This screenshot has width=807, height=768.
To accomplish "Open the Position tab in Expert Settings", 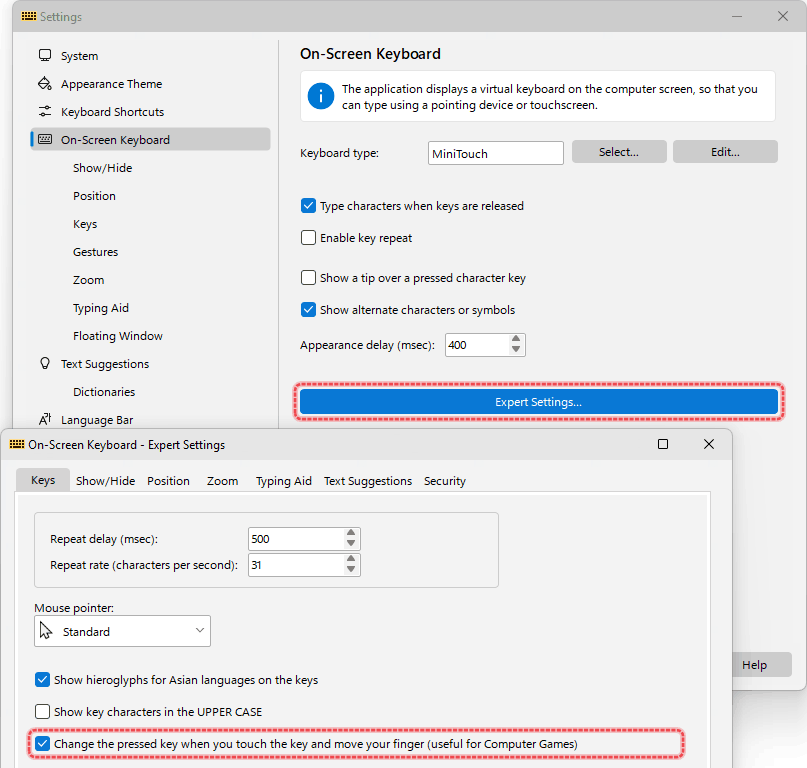I will (168, 481).
